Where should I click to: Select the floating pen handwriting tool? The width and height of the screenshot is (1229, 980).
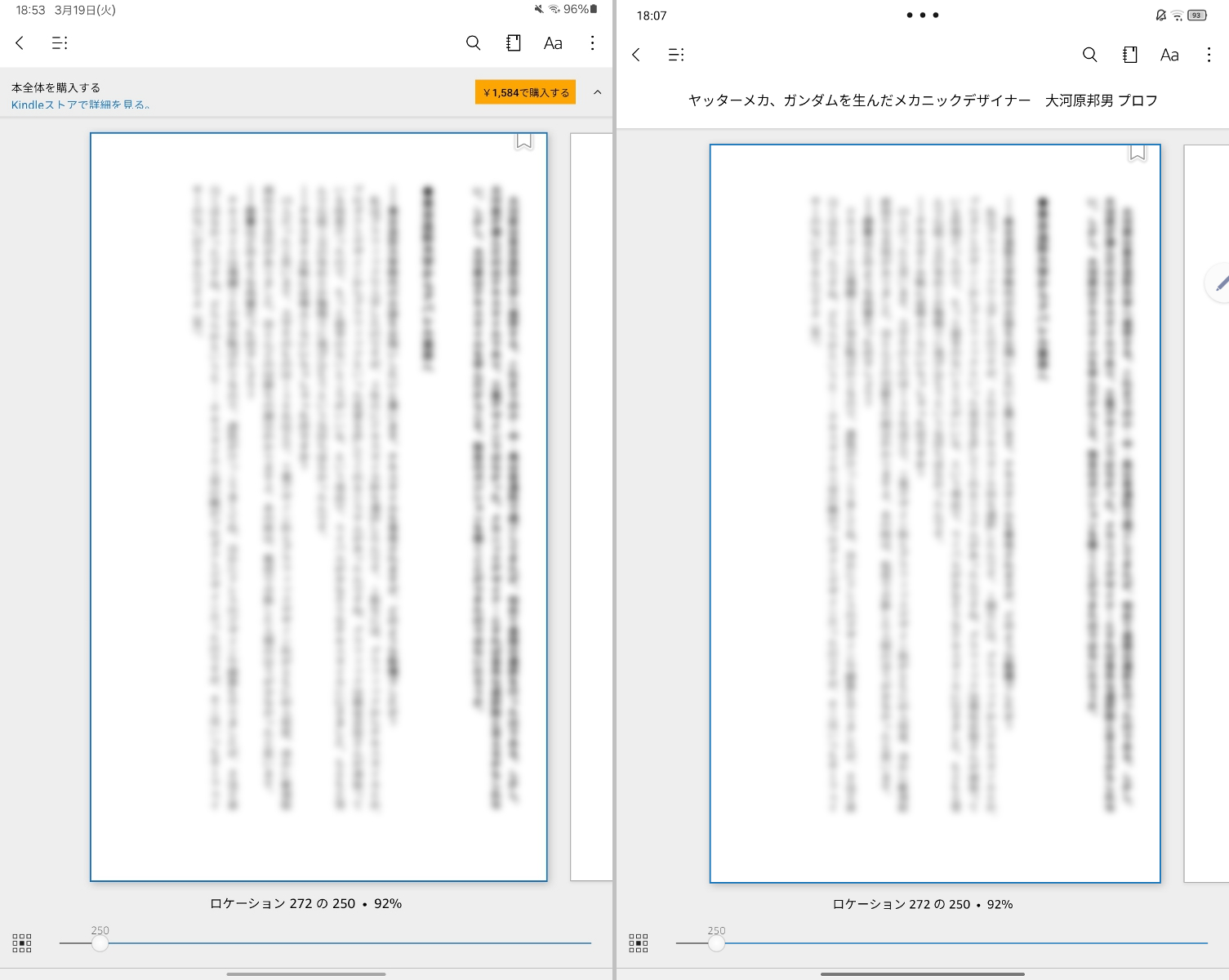click(1222, 283)
